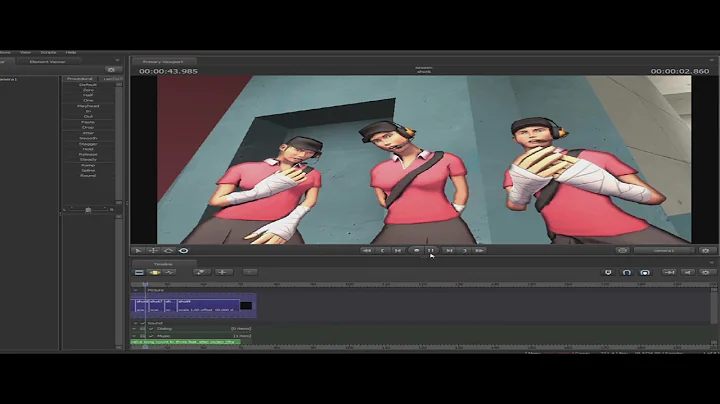The image size is (720, 404).
Task: Expand the Music track row
Action: (x=135, y=336)
